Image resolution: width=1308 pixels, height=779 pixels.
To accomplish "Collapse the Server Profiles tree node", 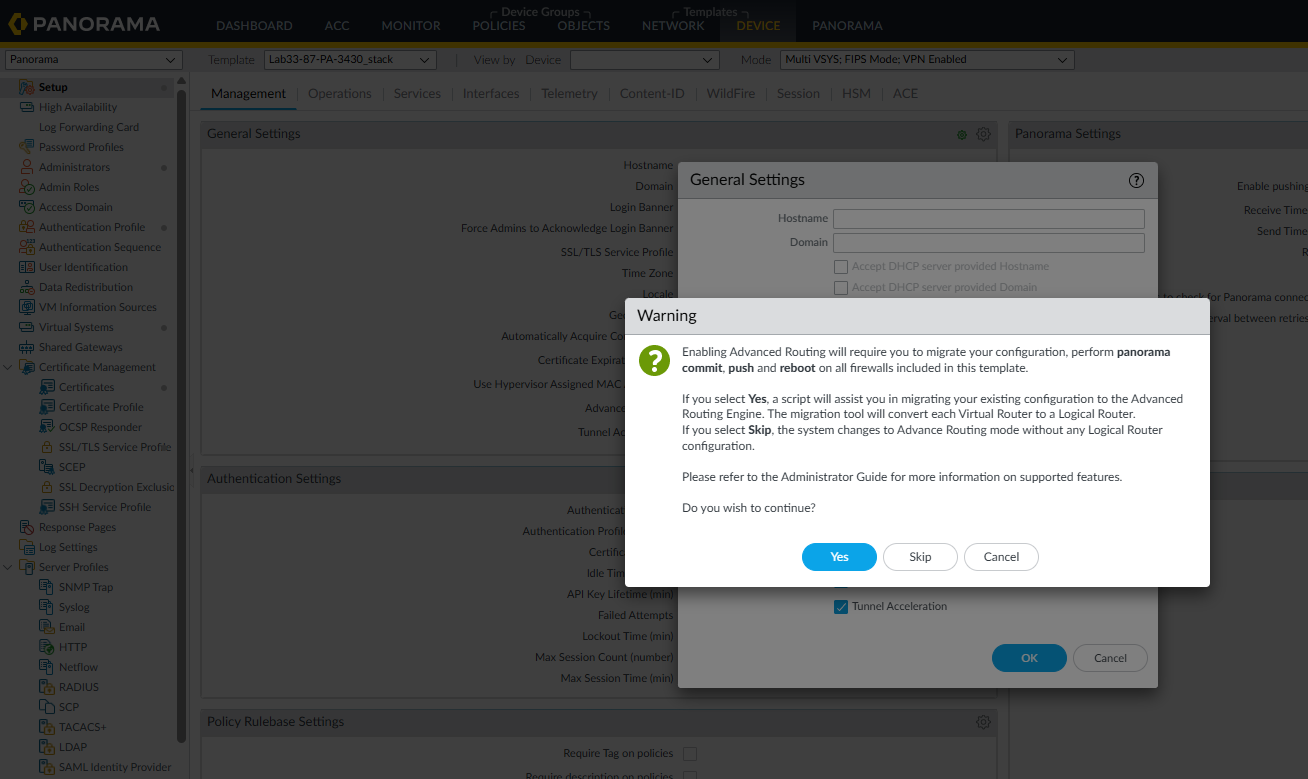I will [x=9, y=567].
